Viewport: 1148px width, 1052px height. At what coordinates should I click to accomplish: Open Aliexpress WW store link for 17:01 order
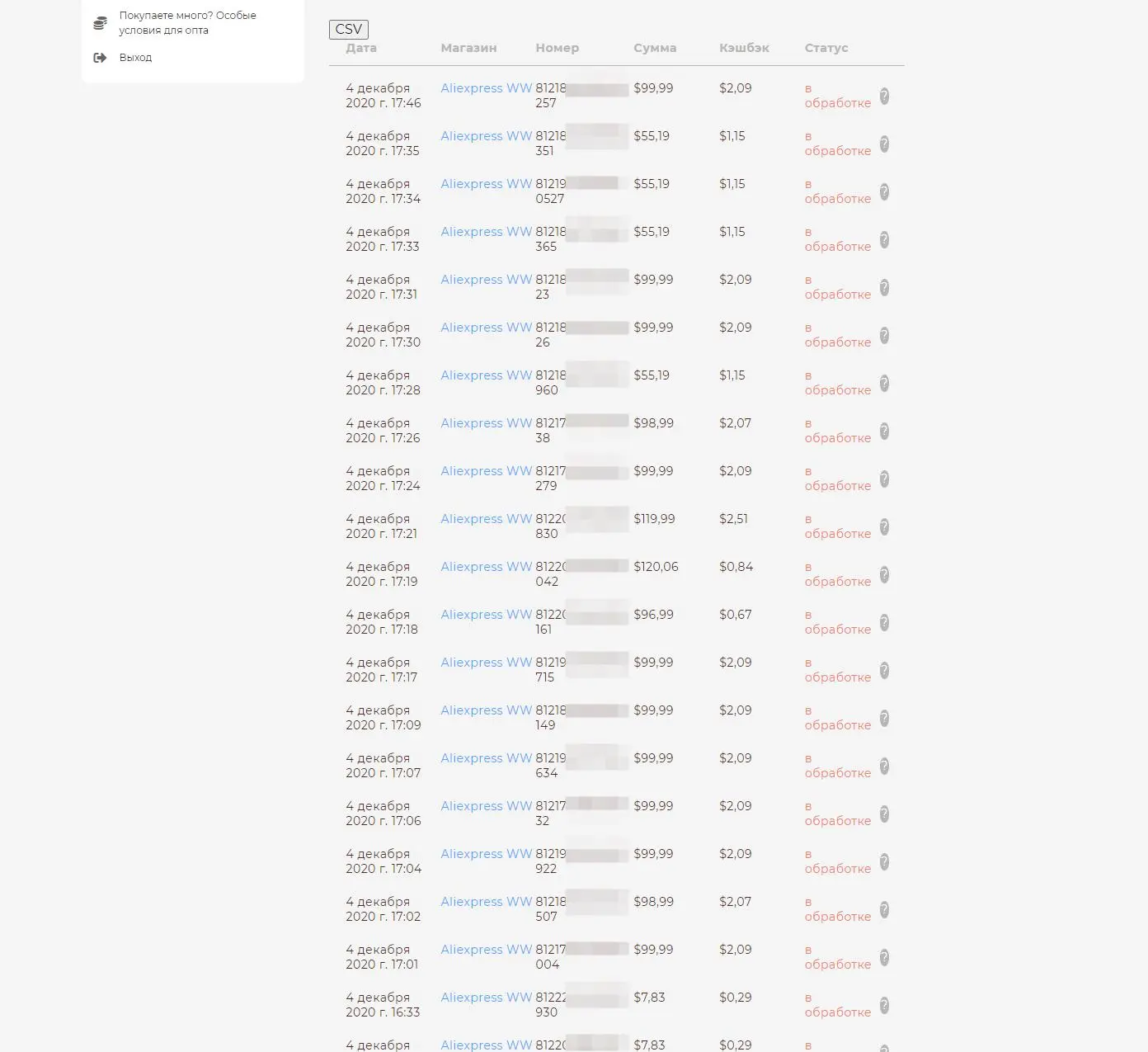pyautogui.click(x=487, y=950)
